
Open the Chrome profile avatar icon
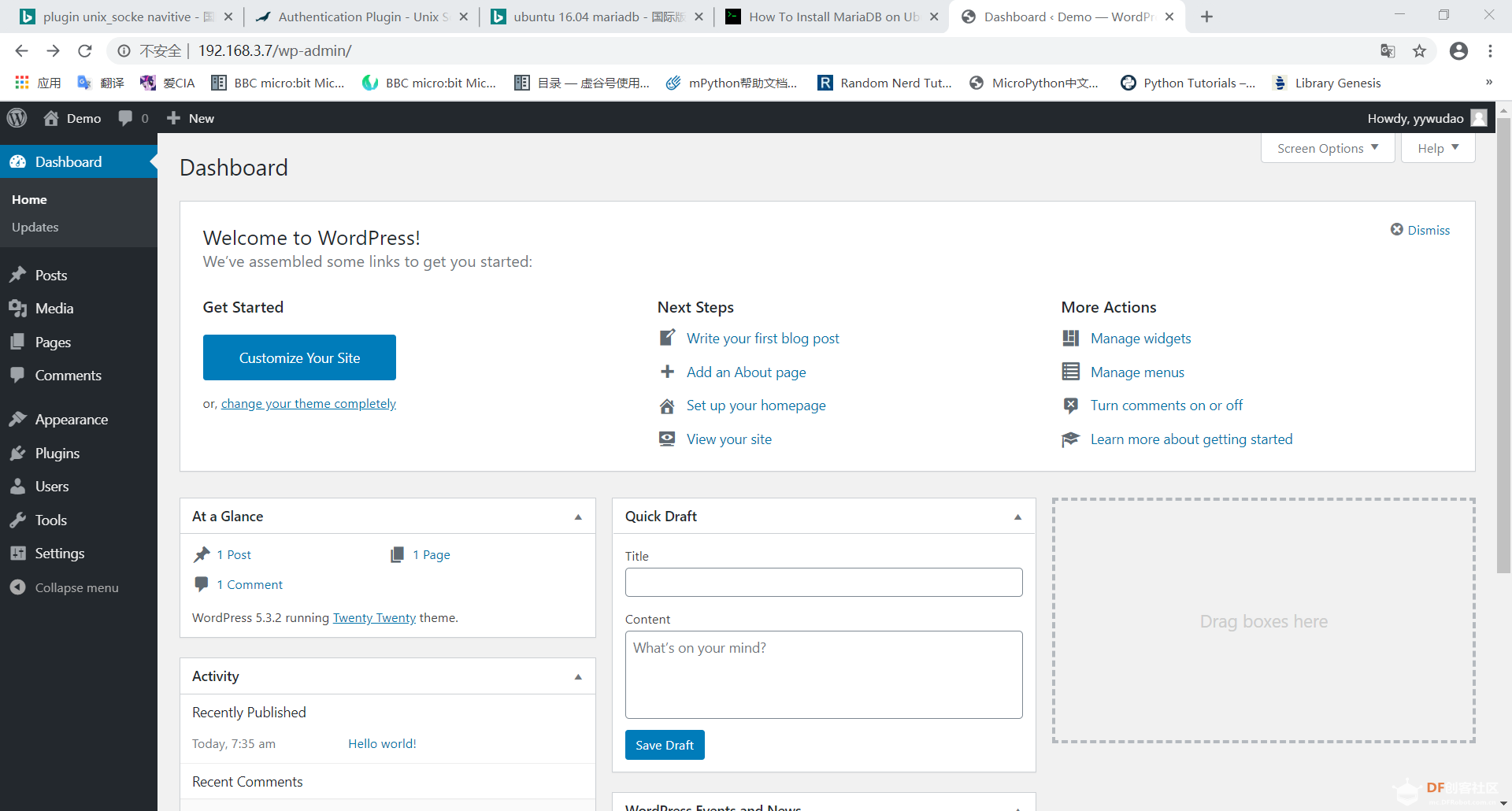click(1458, 51)
